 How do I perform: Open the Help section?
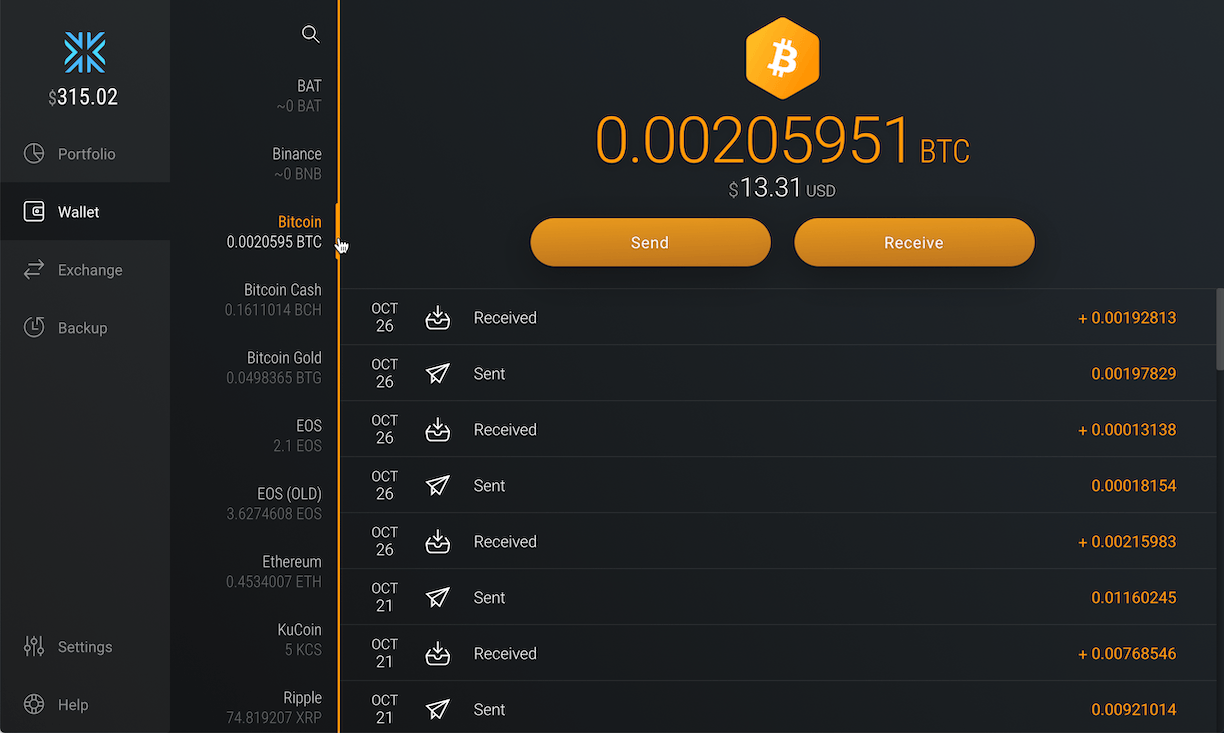tap(85, 704)
